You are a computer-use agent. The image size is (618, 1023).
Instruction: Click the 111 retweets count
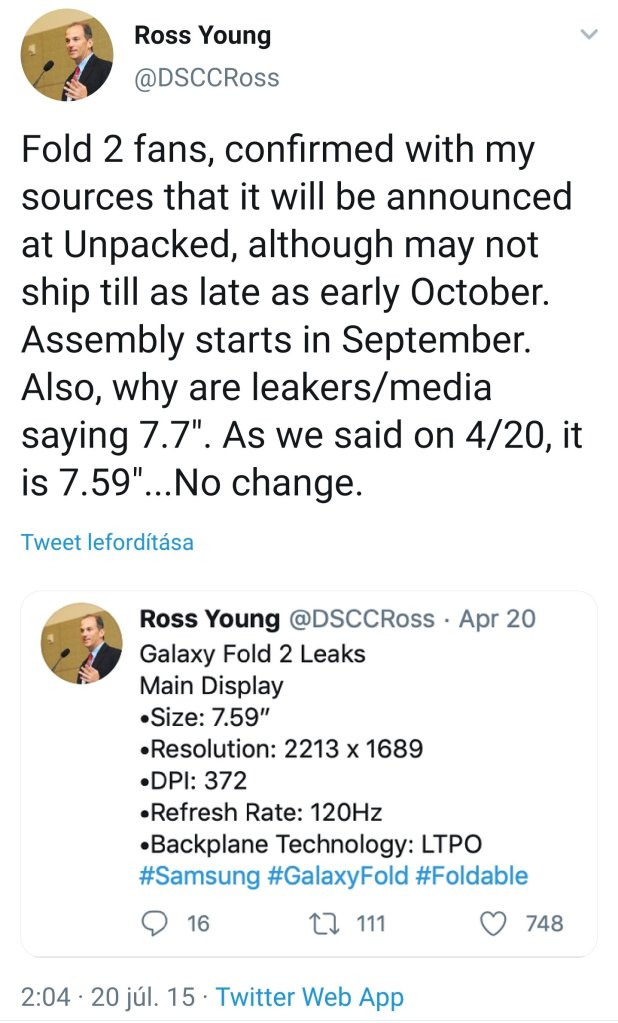371,924
